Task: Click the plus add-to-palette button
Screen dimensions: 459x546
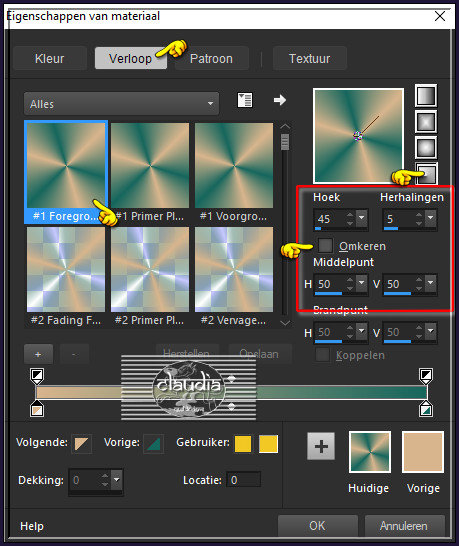Action: pyautogui.click(x=321, y=446)
